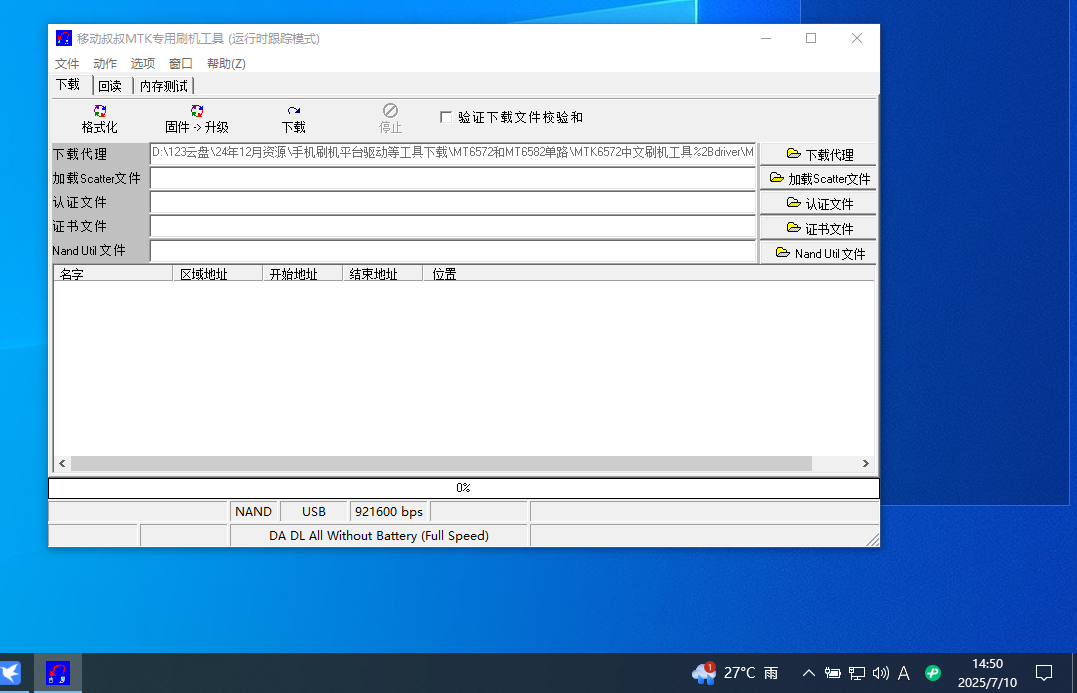Viewport: 1077px width, 693px height.
Task: Switch to the 内存测试 tab
Action: pos(163,86)
